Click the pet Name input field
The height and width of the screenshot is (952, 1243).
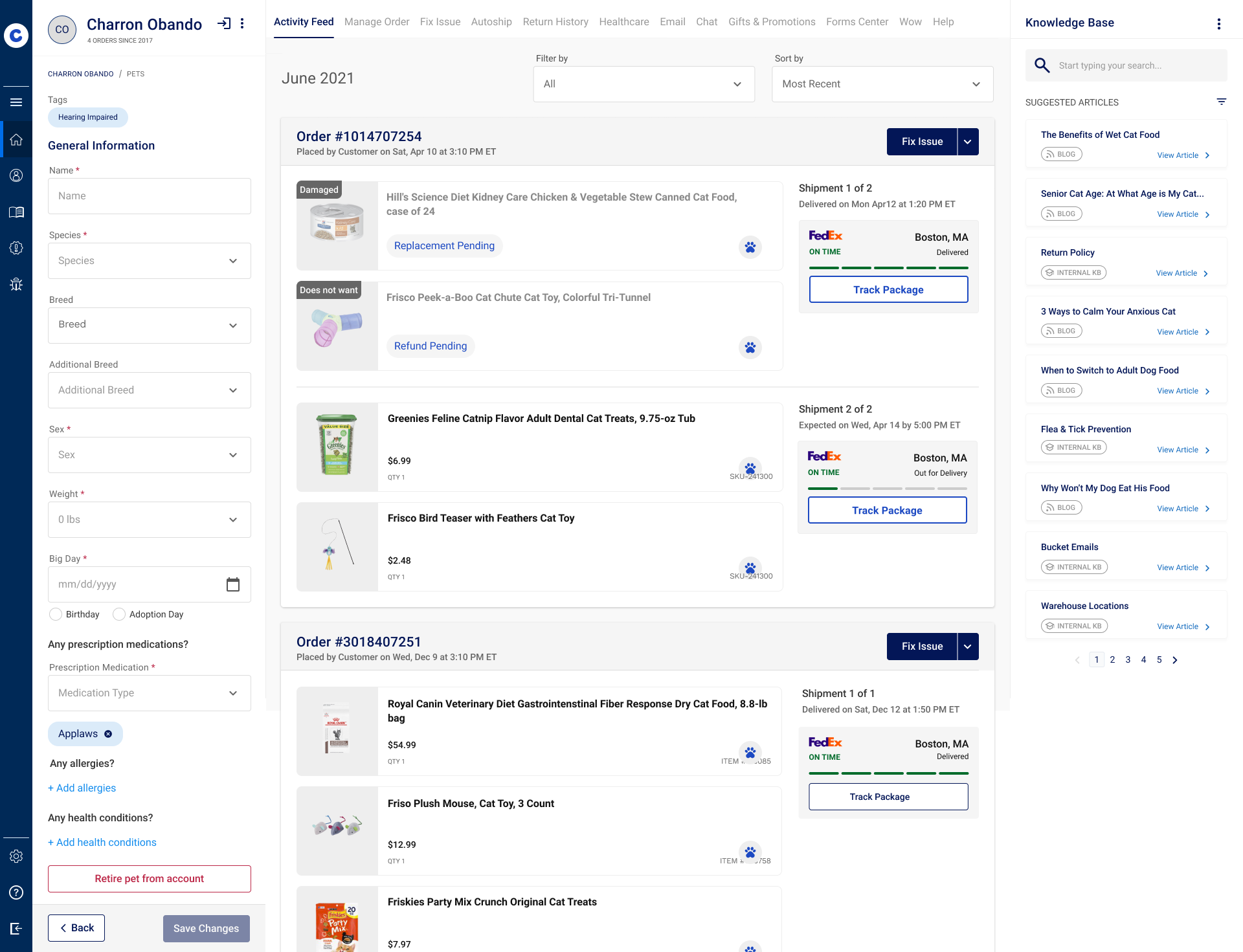click(x=150, y=196)
